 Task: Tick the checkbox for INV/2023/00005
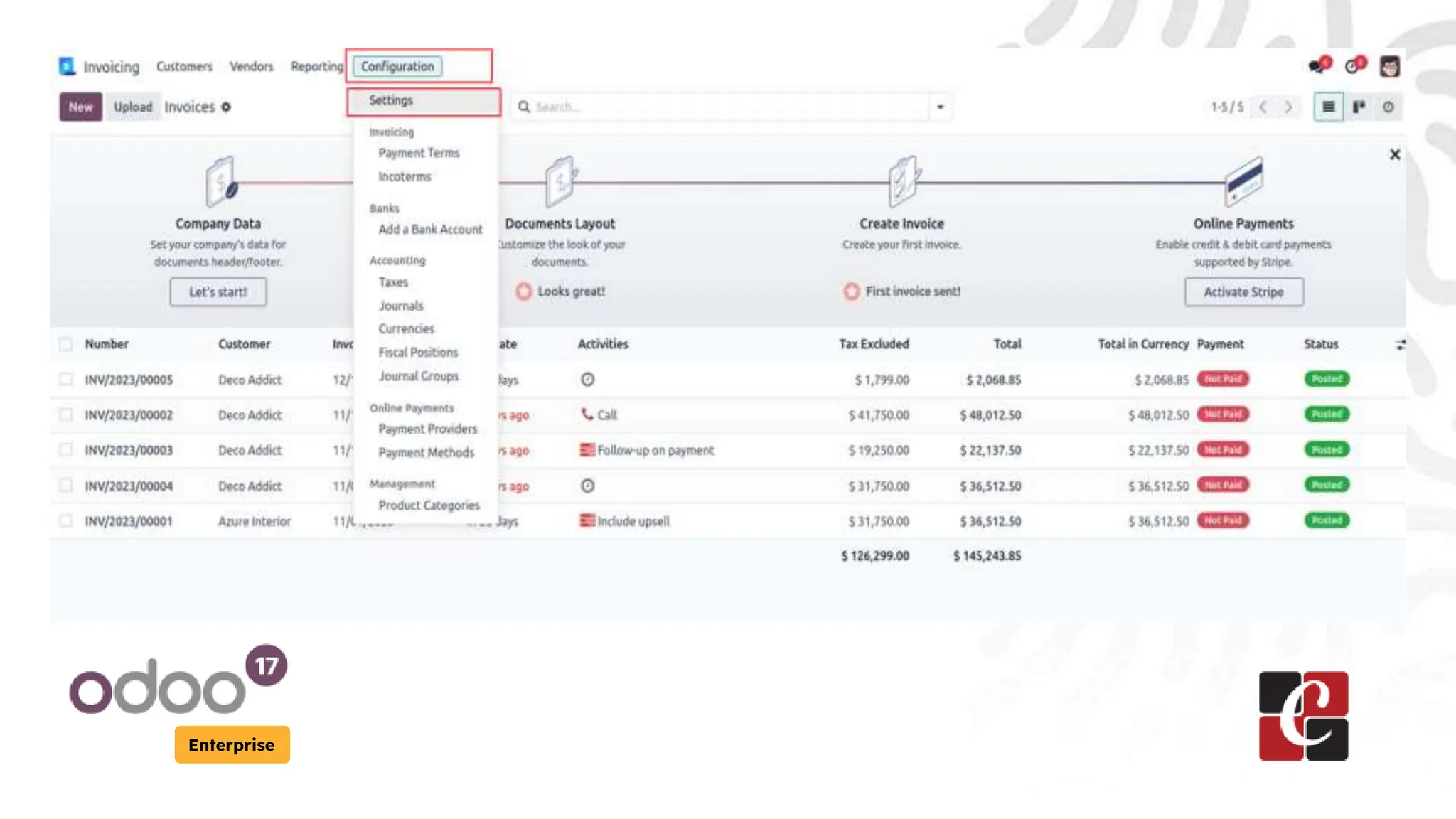pyautogui.click(x=65, y=379)
